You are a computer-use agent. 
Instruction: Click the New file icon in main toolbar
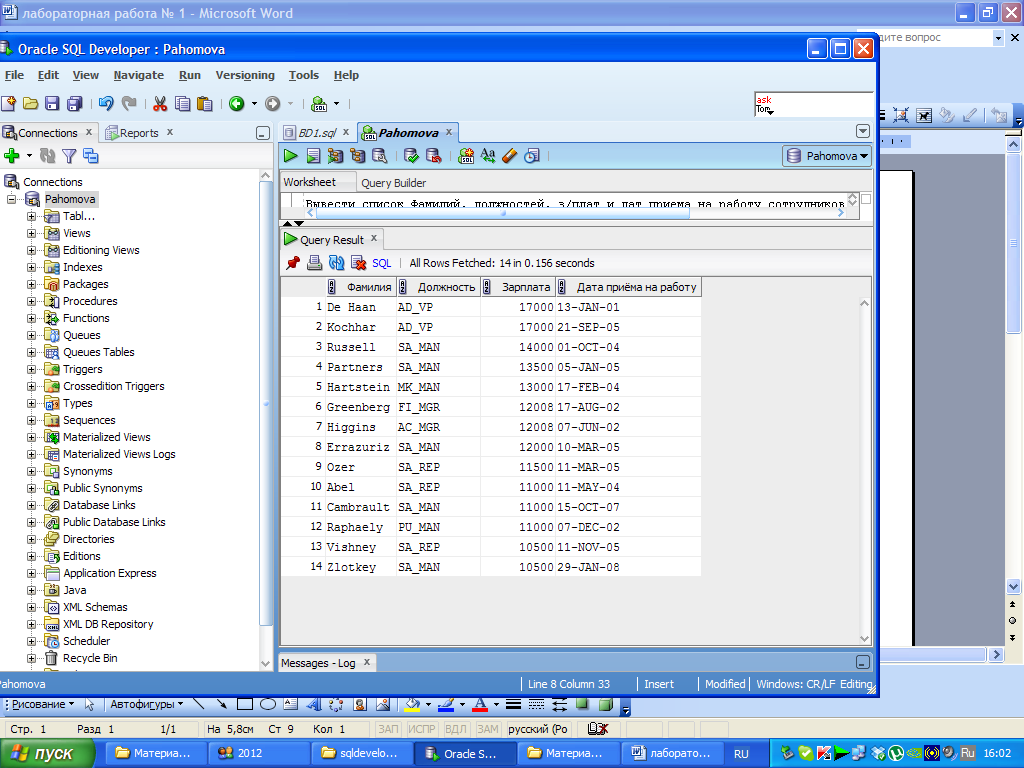9,103
